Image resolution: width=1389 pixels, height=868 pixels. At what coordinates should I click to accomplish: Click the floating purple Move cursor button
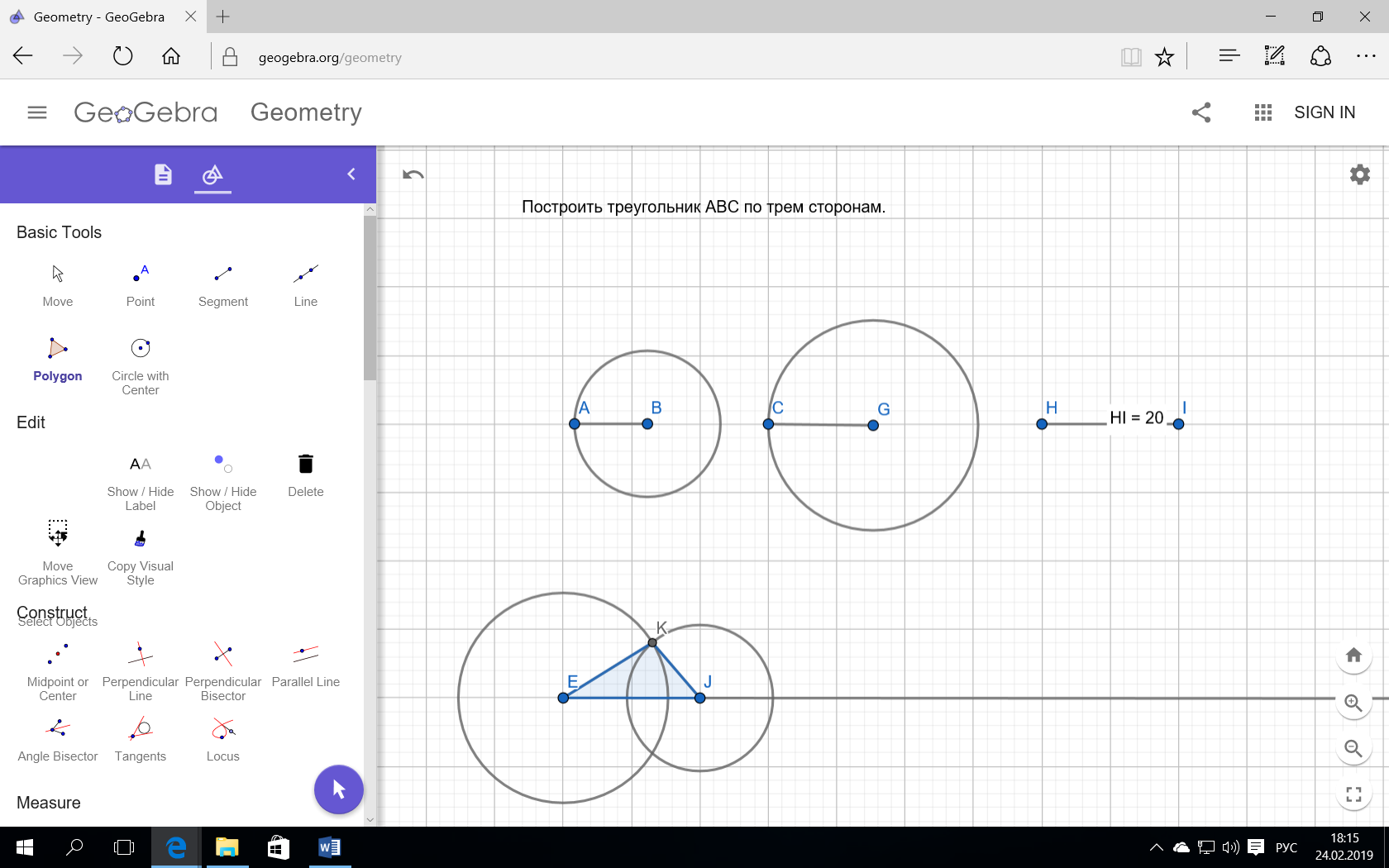coord(339,789)
